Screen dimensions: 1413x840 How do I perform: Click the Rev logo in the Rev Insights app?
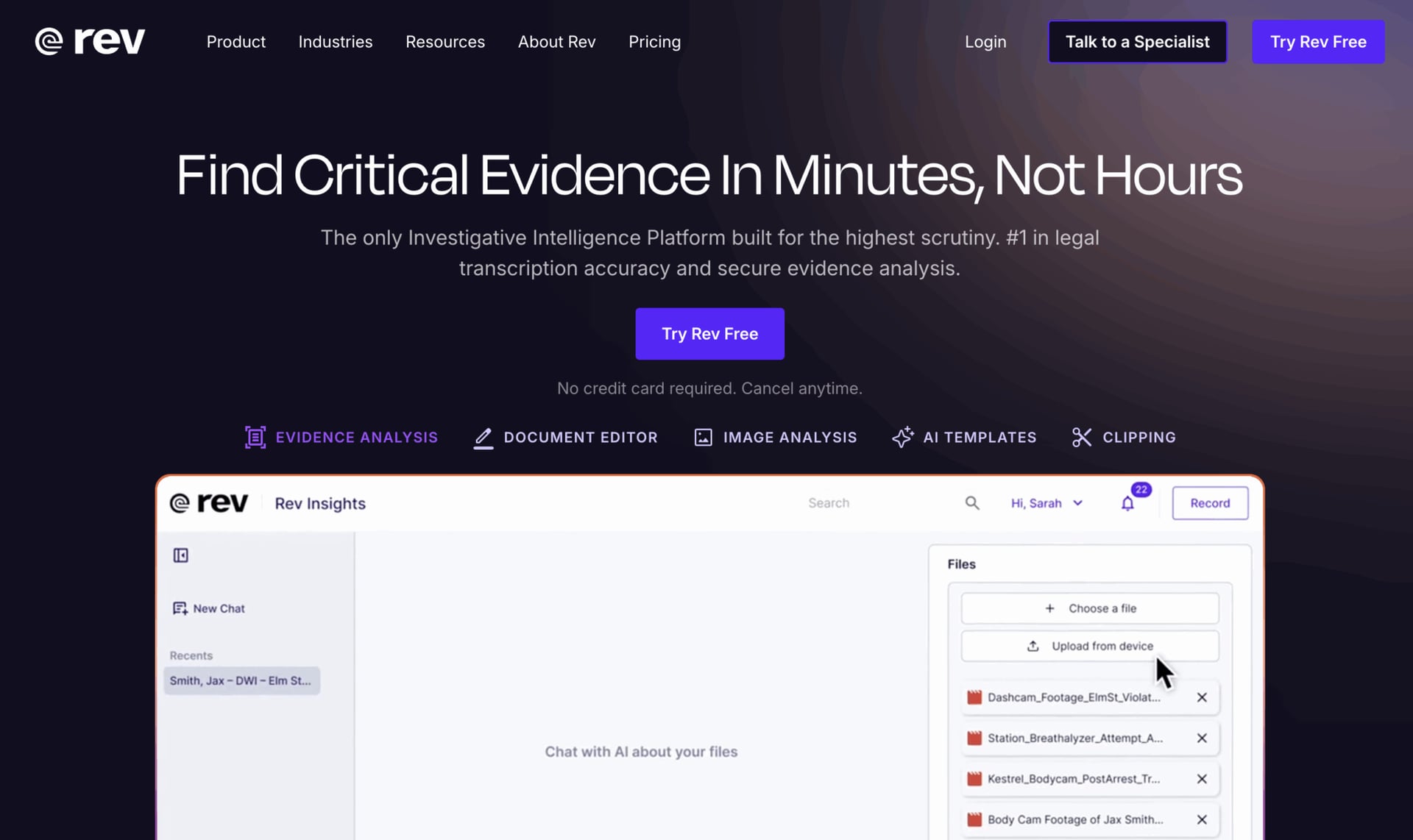point(209,503)
